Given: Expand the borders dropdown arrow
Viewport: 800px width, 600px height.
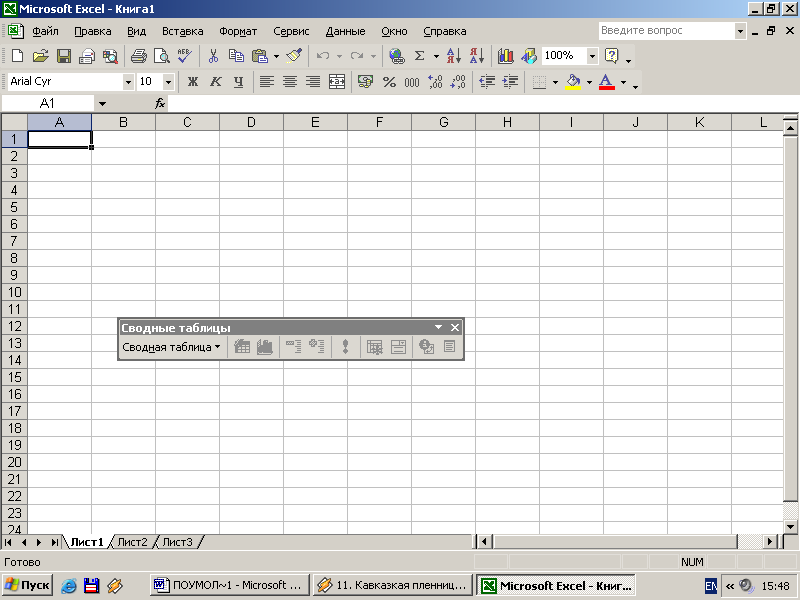Looking at the screenshot, I should [x=555, y=82].
